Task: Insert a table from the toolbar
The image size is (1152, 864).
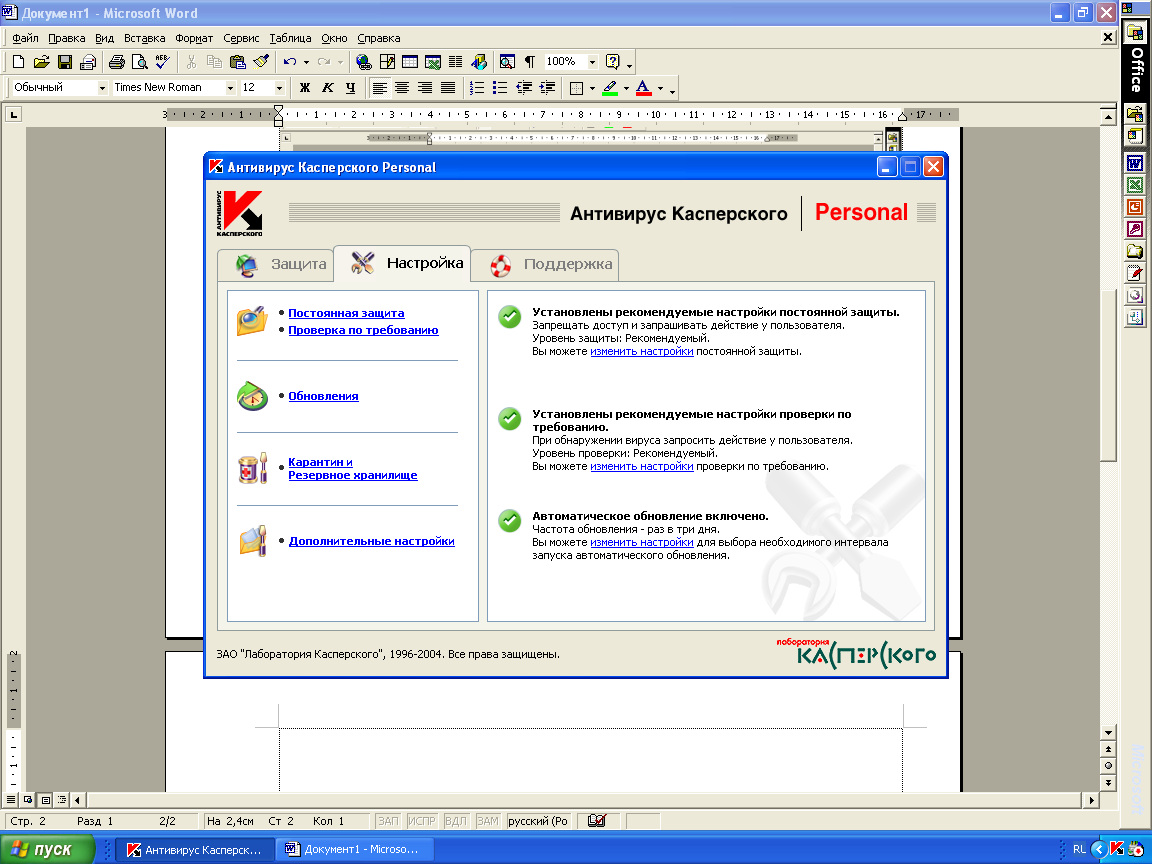Action: 409,62
